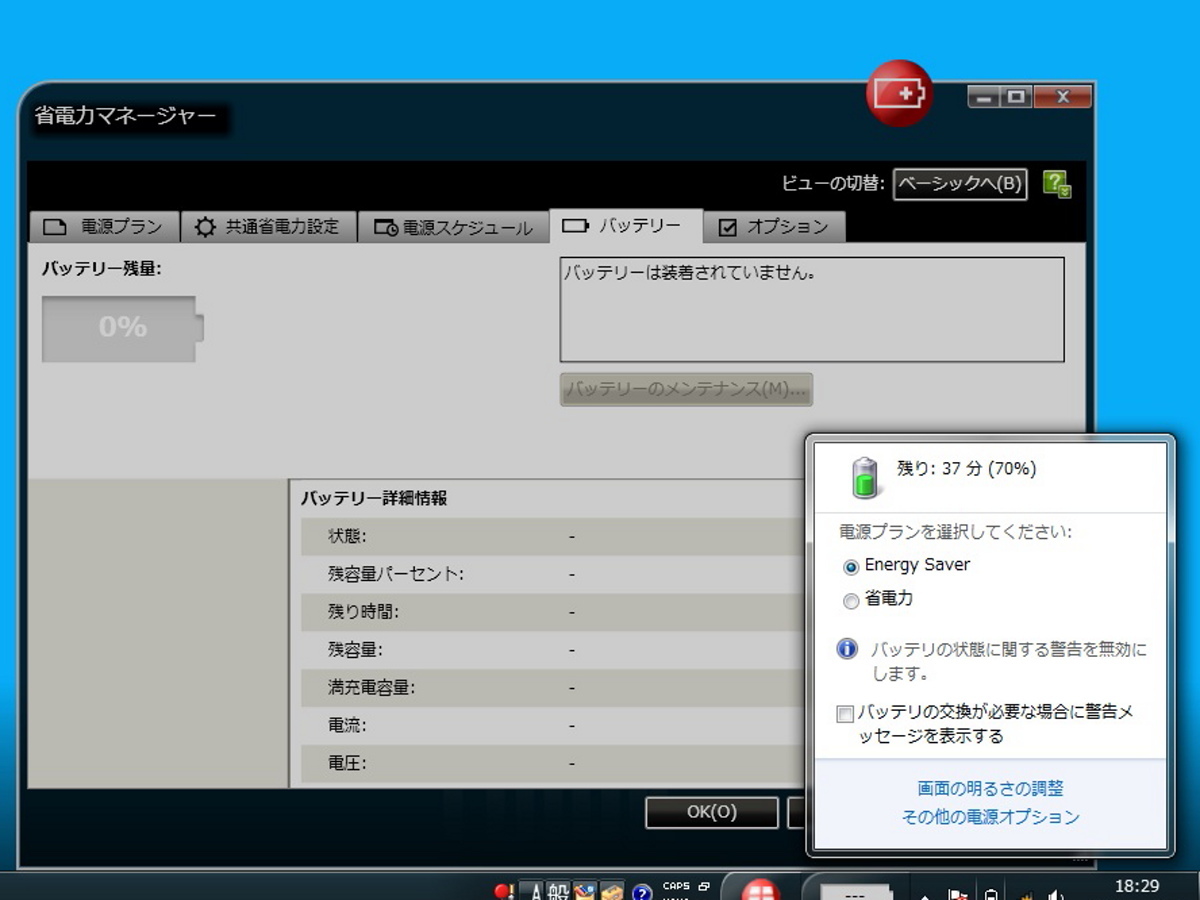Click taskbar battery gauge showing '---'
Image resolution: width=1200 pixels, height=900 pixels.
856,892
